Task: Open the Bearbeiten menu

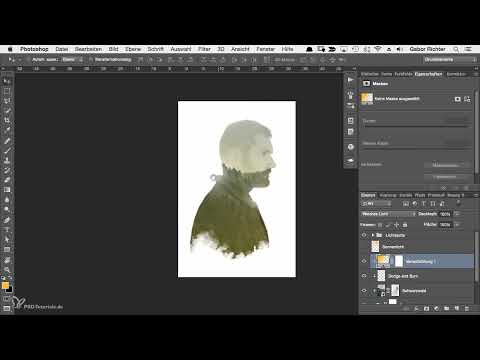Action: tap(88, 49)
